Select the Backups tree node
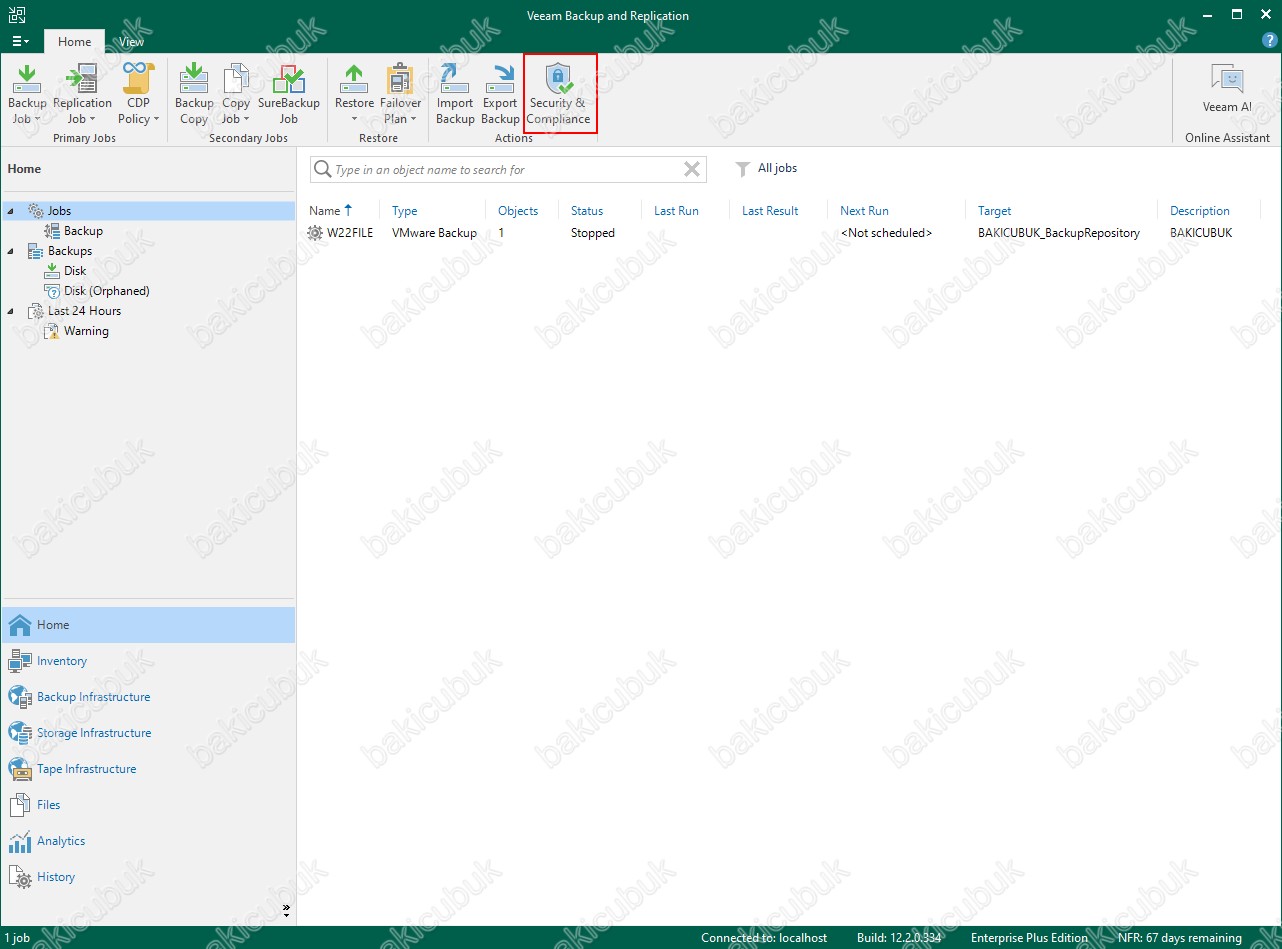 [x=70, y=251]
